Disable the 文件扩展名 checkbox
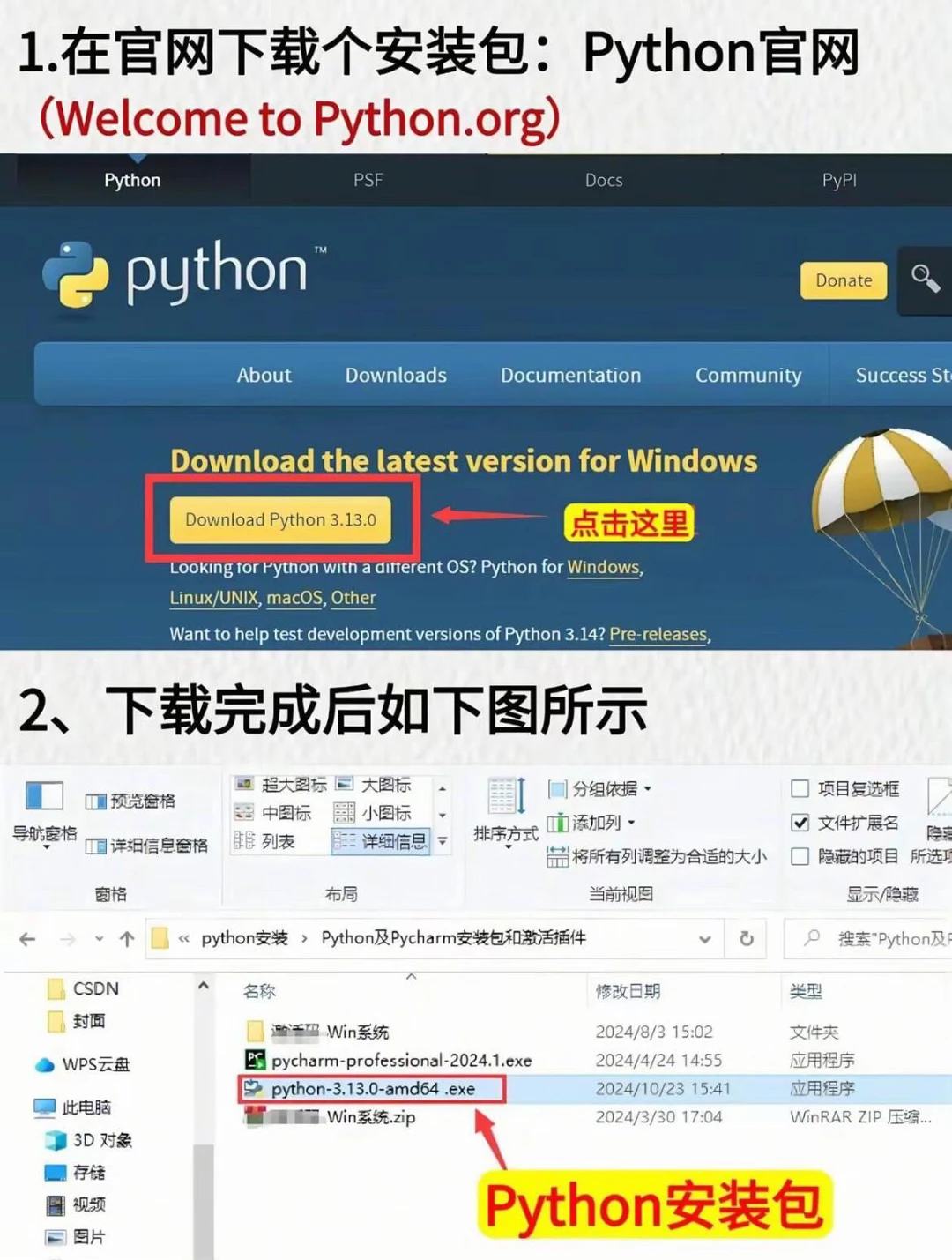The image size is (952, 1260). (x=800, y=824)
